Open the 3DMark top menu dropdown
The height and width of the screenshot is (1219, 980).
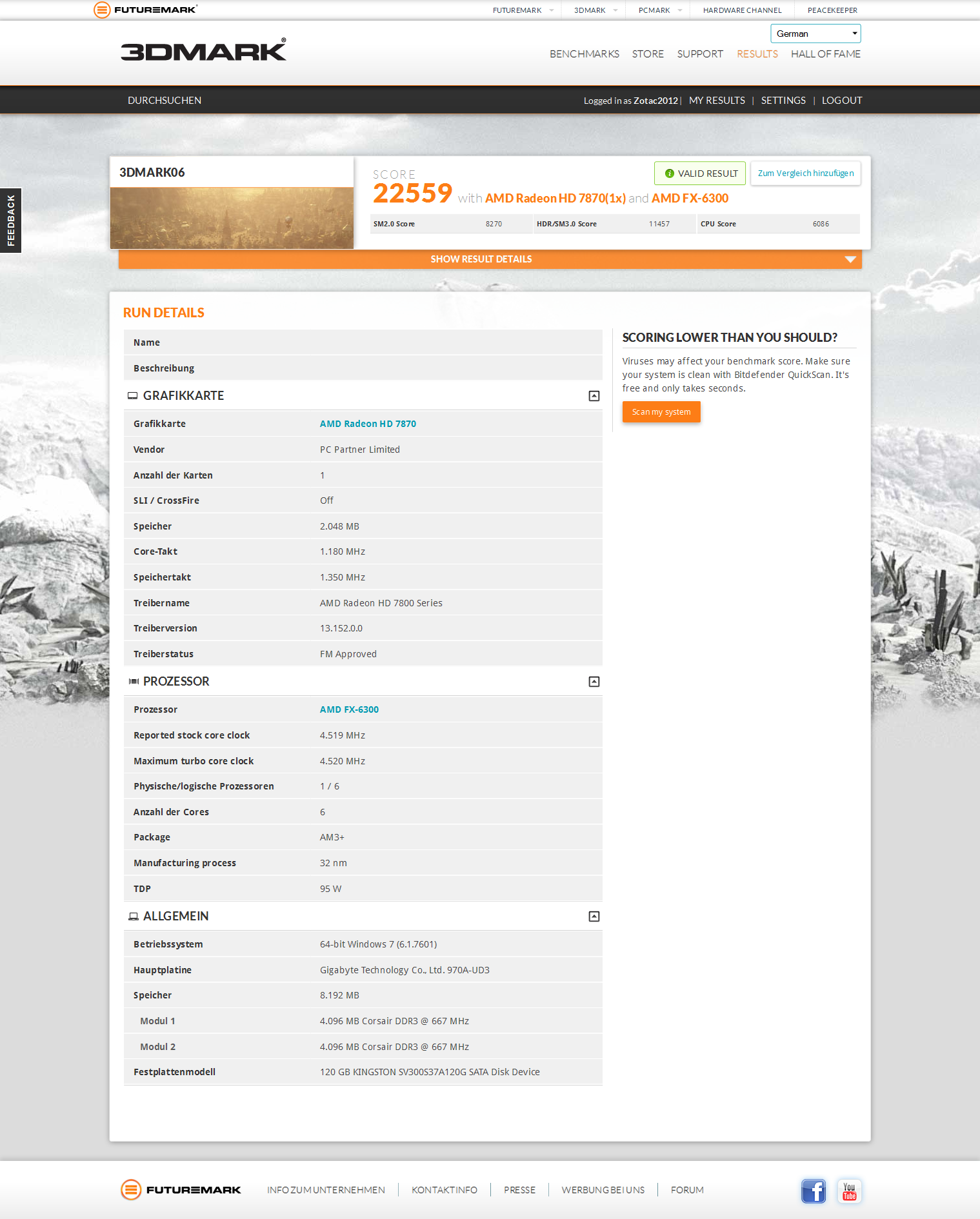[x=595, y=10]
